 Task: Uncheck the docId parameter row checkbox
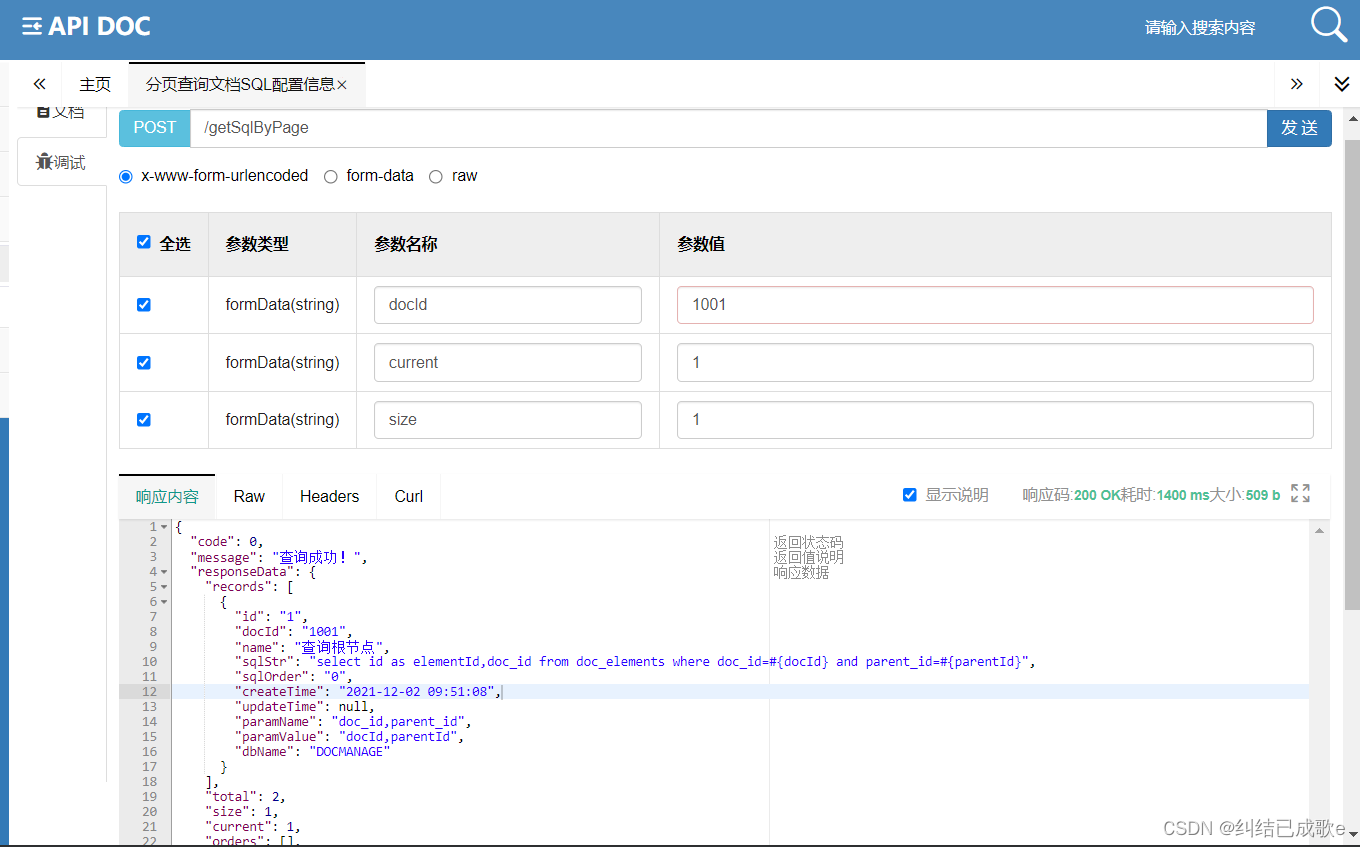144,304
